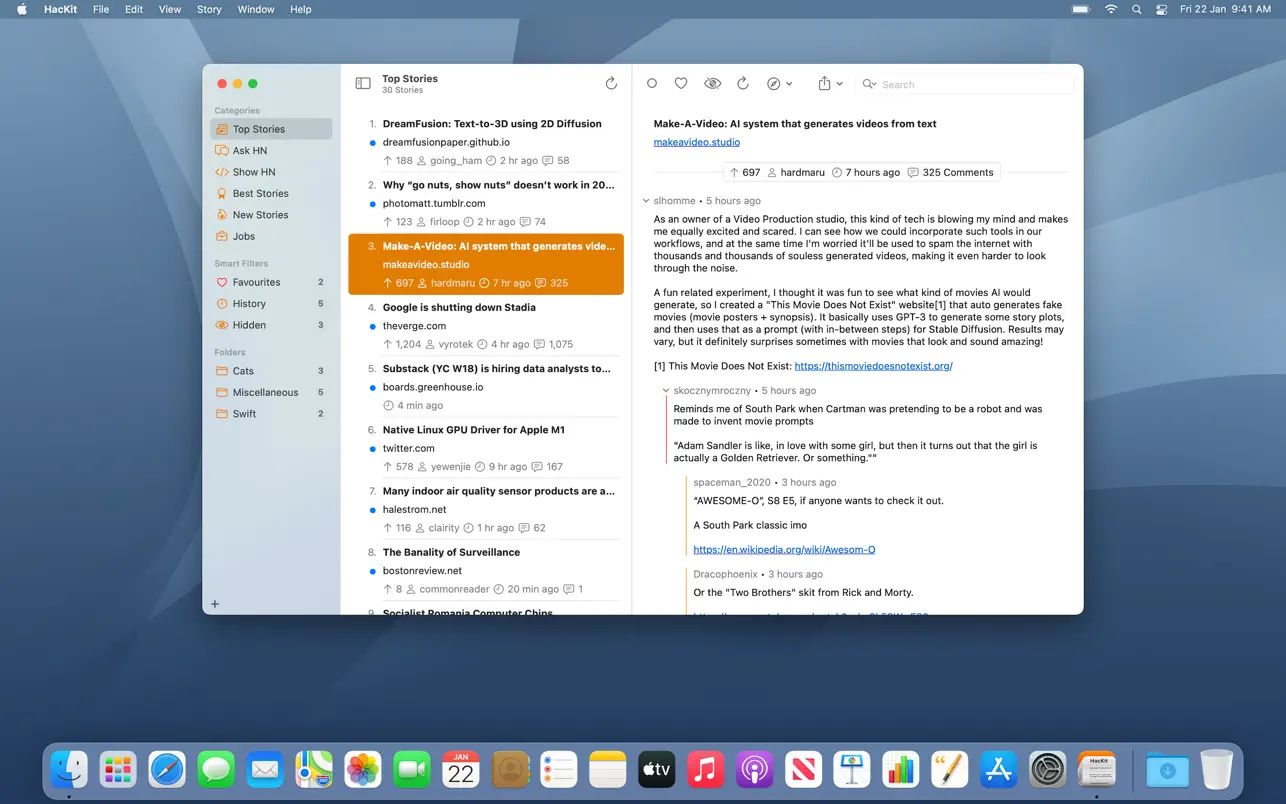Add a new folder with plus icon
The width and height of the screenshot is (1286, 804).
[x=215, y=604]
